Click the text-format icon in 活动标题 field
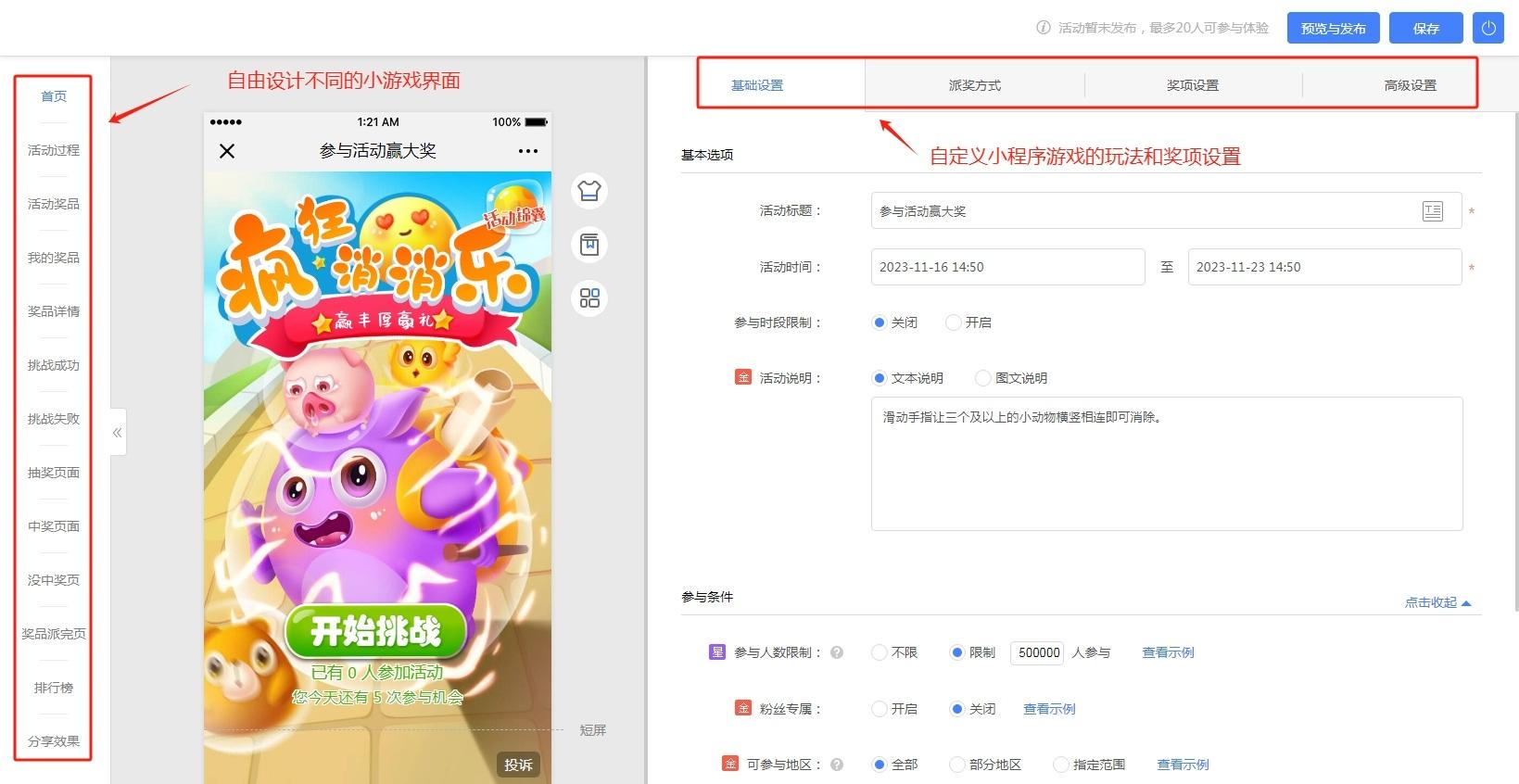This screenshot has height=784, width=1519. 1433,211
